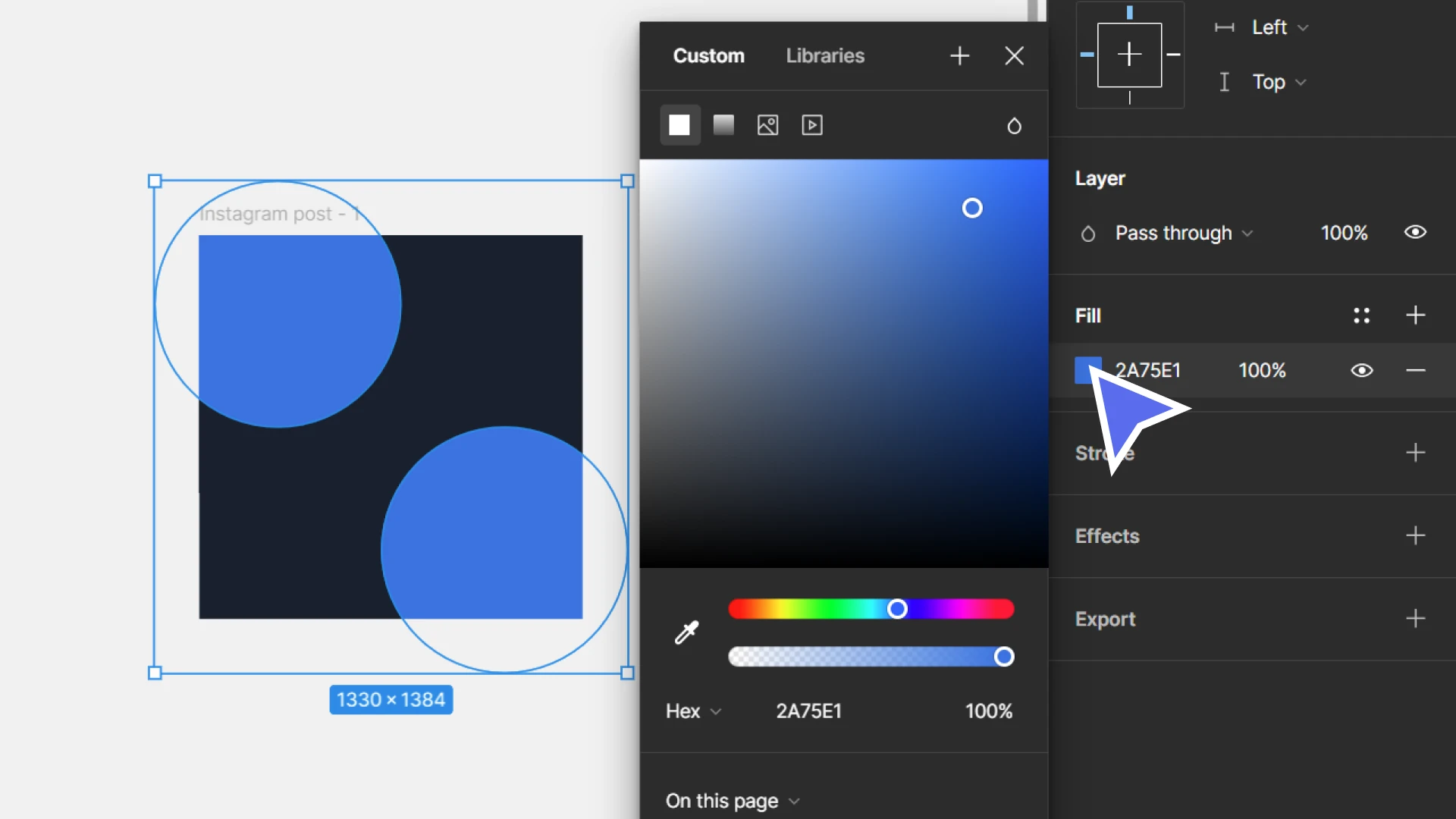The width and height of the screenshot is (1456, 819).
Task: Toggle visibility of the 2A75E1 fill
Action: point(1362,371)
